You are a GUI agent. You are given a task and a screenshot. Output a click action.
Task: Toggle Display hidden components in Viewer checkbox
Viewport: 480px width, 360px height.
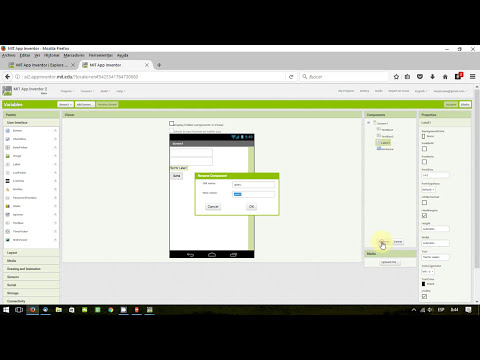[x=172, y=124]
